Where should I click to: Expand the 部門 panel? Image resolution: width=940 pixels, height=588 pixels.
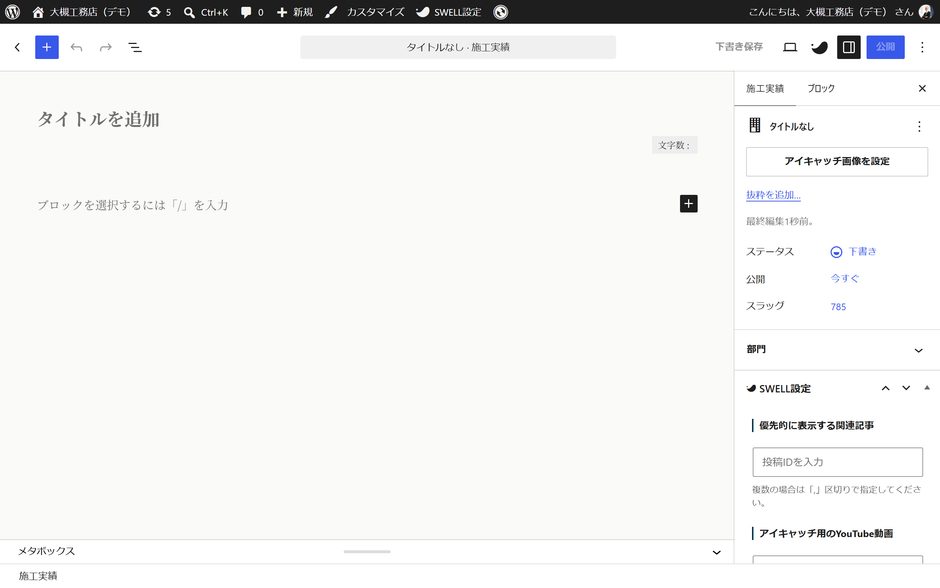click(x=837, y=349)
